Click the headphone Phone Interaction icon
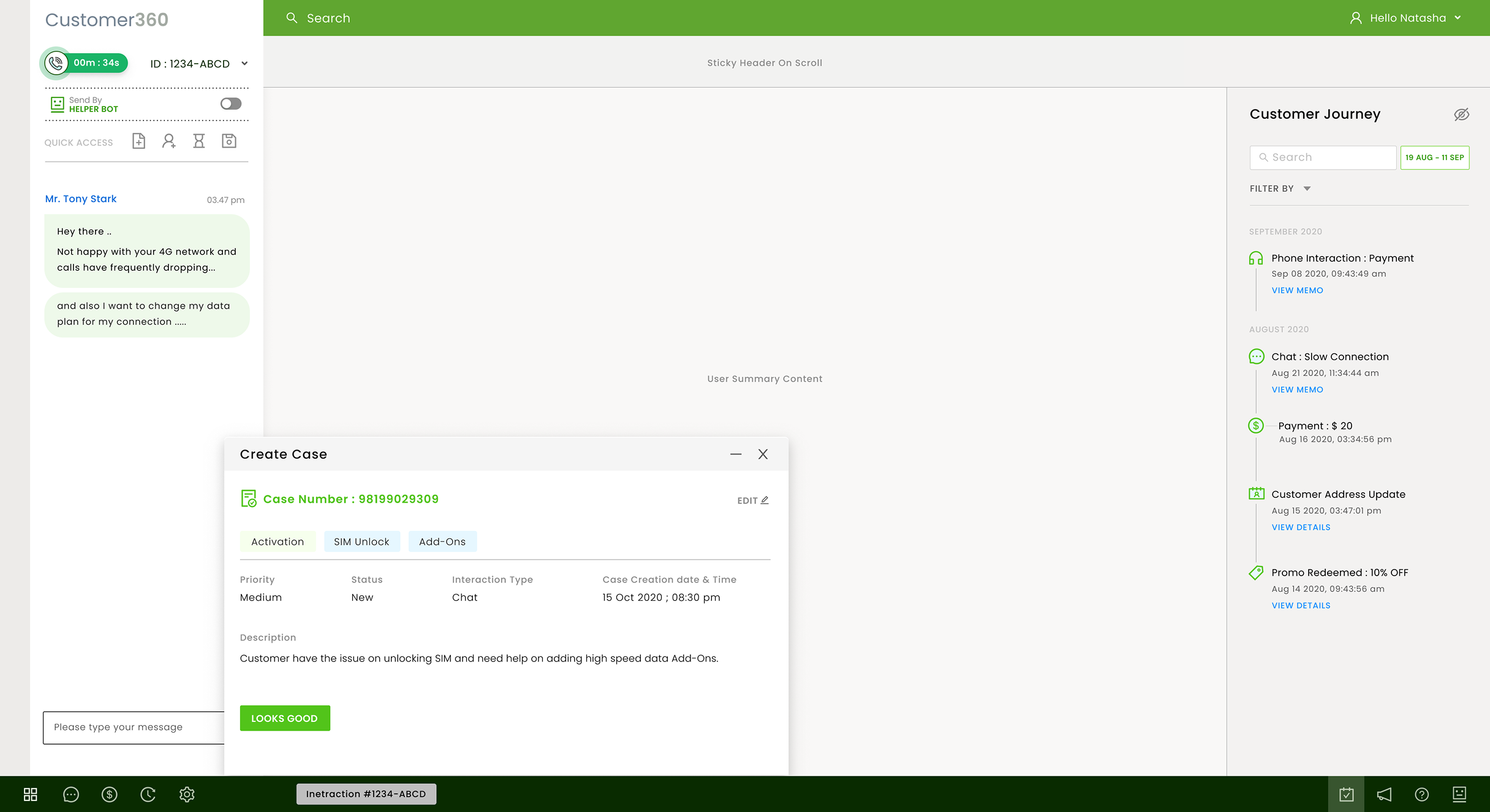Viewport: 1490px width, 812px height. coord(1256,258)
